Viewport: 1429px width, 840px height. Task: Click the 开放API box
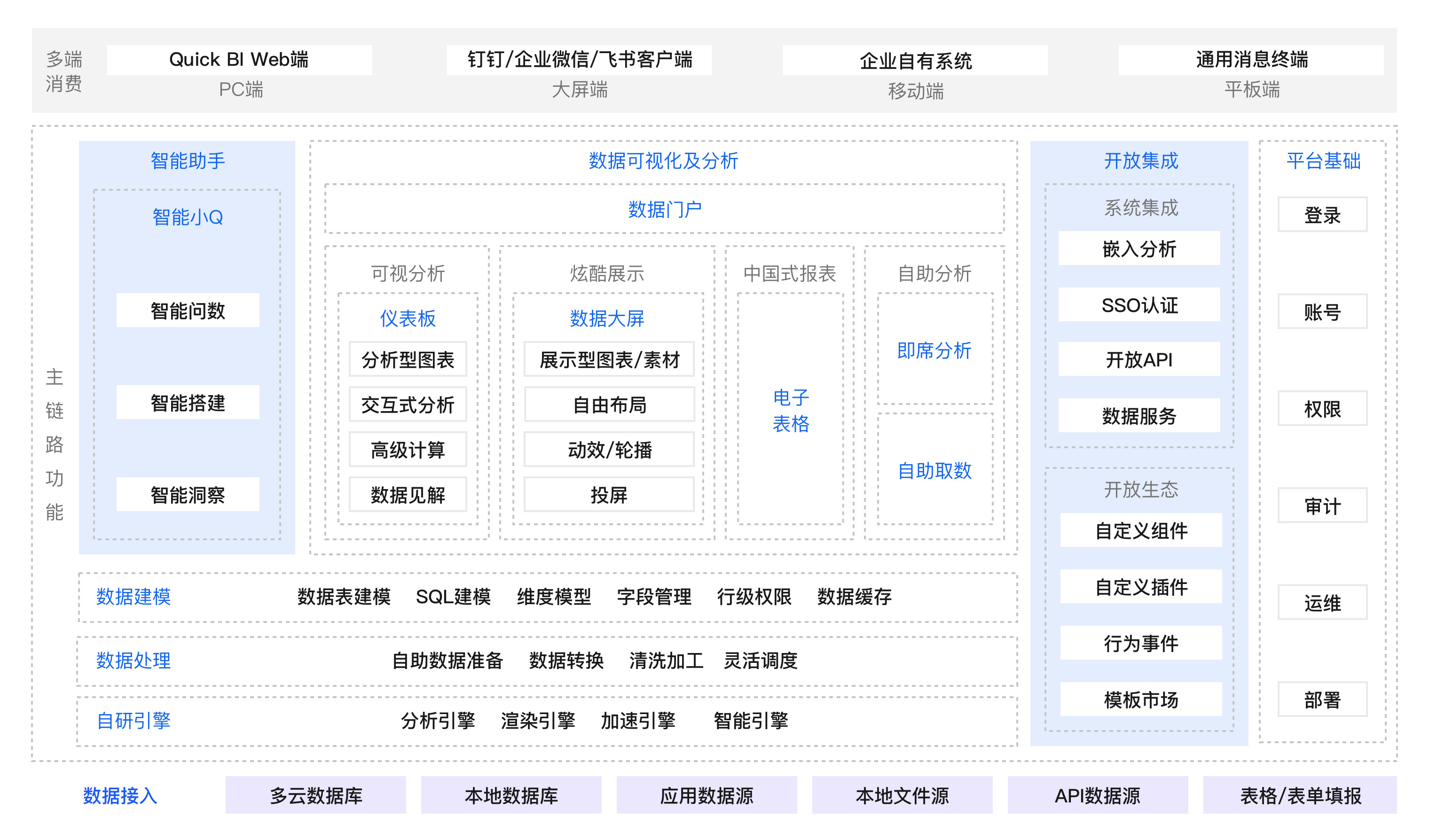[1138, 359]
